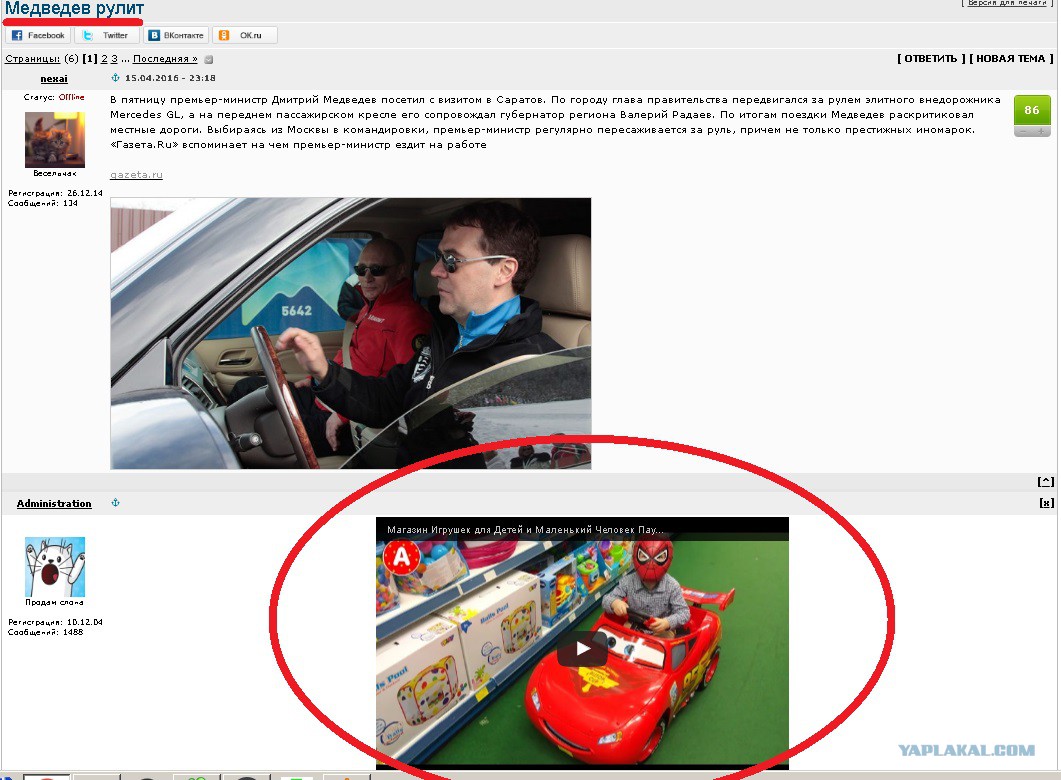Share the topic on Facebook
Viewport: 1061px width, 780px height.
pyautogui.click(x=38, y=35)
